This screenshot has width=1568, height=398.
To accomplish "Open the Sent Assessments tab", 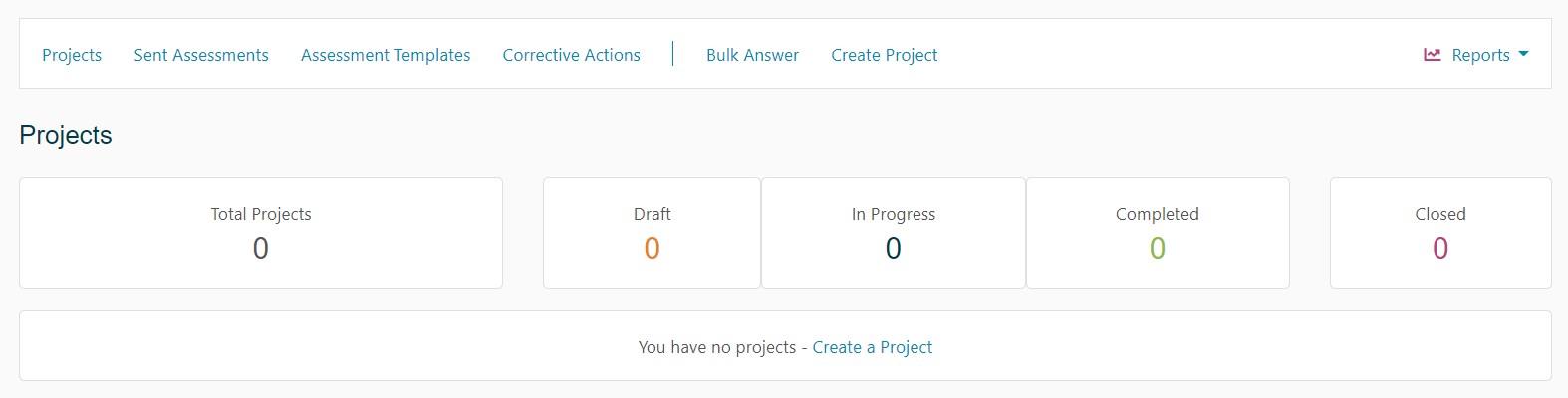I will (201, 55).
